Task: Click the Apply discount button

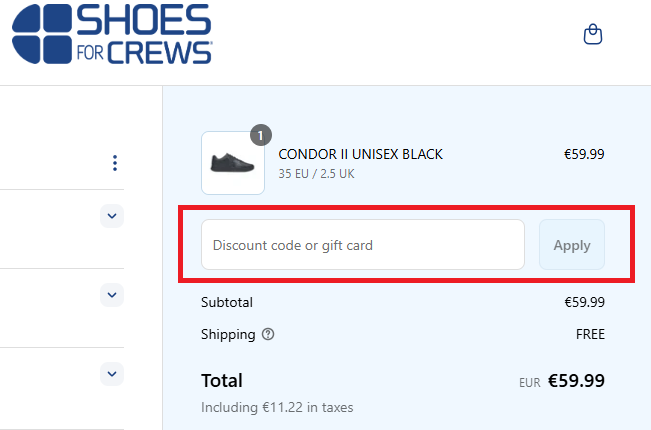Action: (x=572, y=245)
